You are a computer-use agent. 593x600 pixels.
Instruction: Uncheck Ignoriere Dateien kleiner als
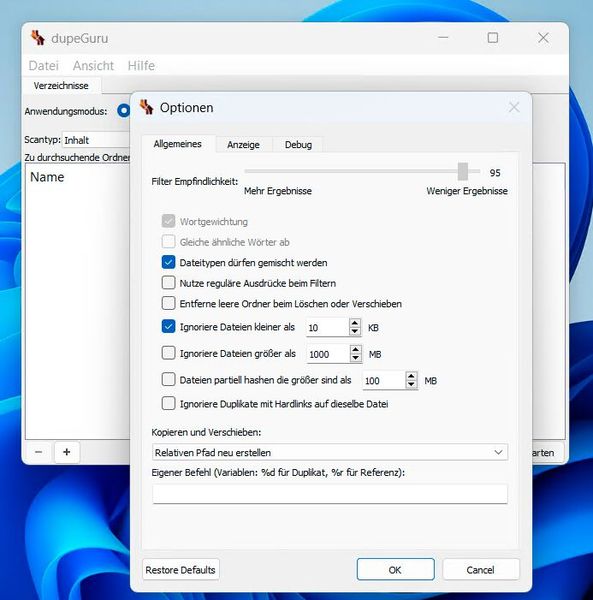click(168, 327)
